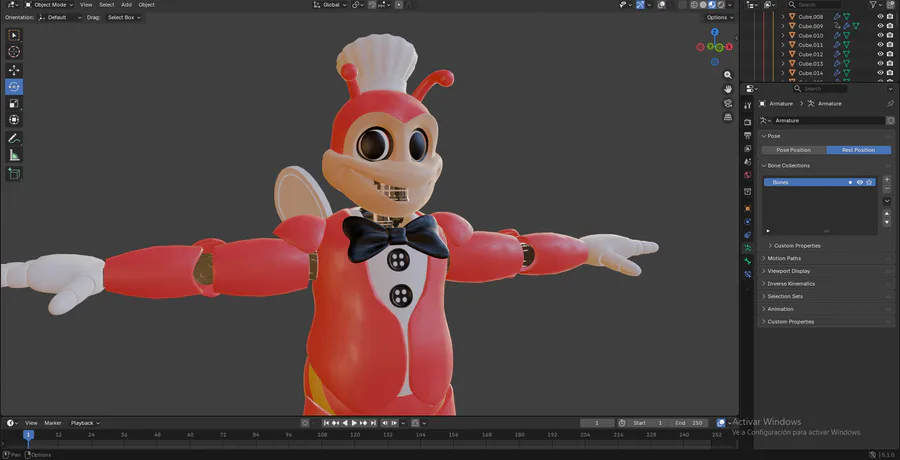Toggle the camera view icon

pyautogui.click(x=728, y=103)
